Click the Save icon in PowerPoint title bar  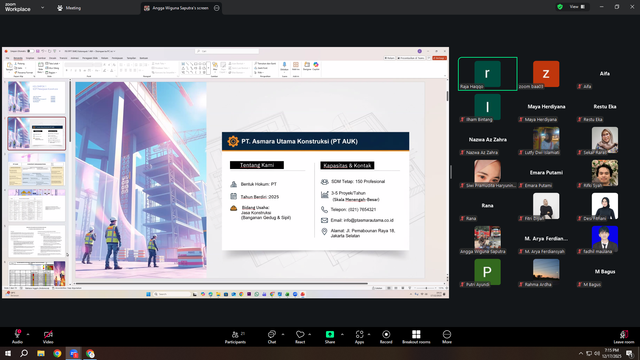click(38, 51)
